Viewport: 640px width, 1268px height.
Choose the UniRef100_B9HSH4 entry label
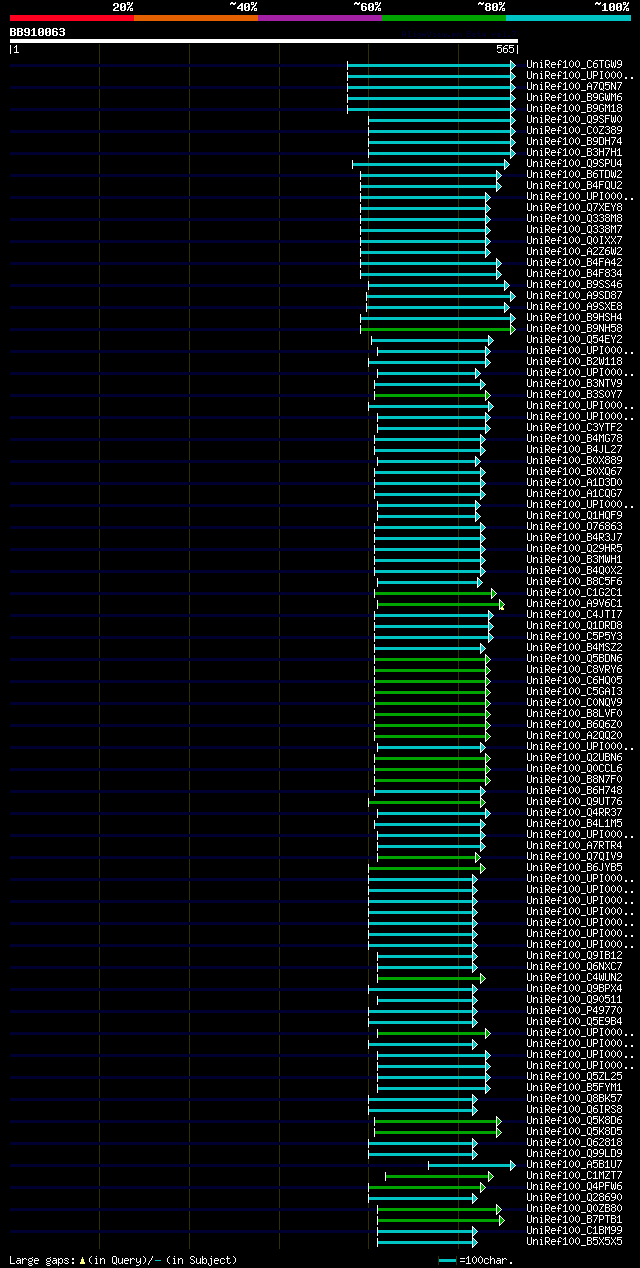tap(574, 317)
